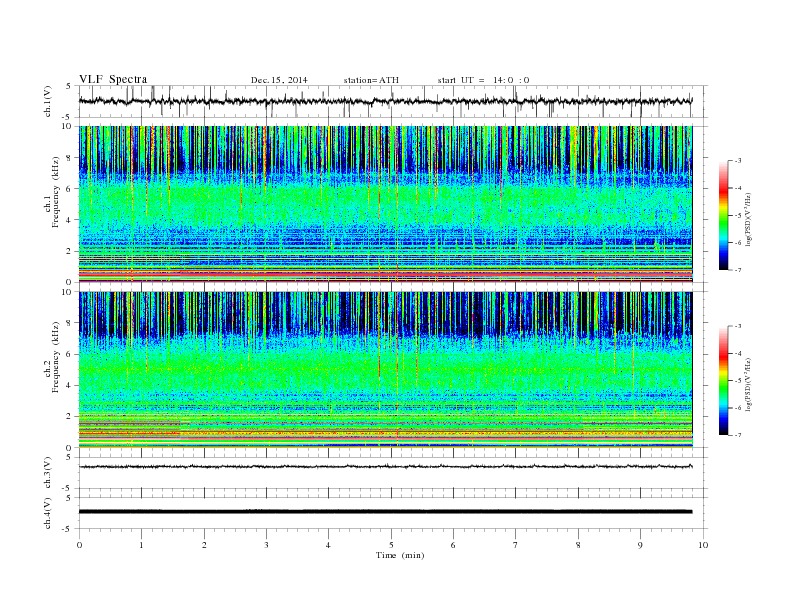Click the 'Dec. 15, 2014' date label

point(279,80)
